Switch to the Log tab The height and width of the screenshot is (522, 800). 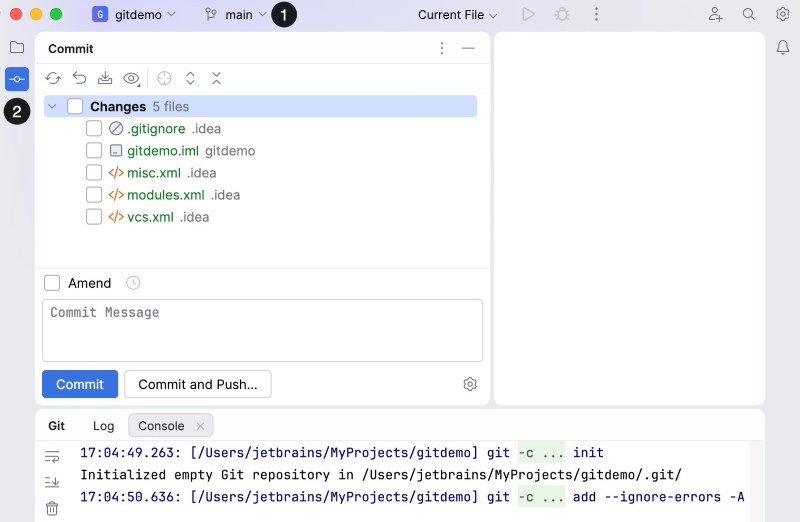(104, 426)
